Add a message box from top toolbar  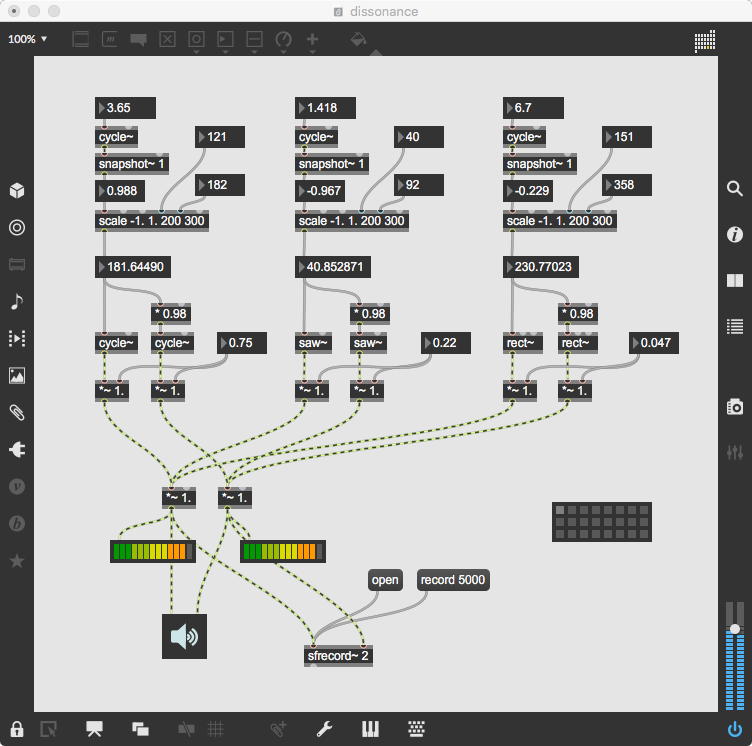[x=110, y=39]
